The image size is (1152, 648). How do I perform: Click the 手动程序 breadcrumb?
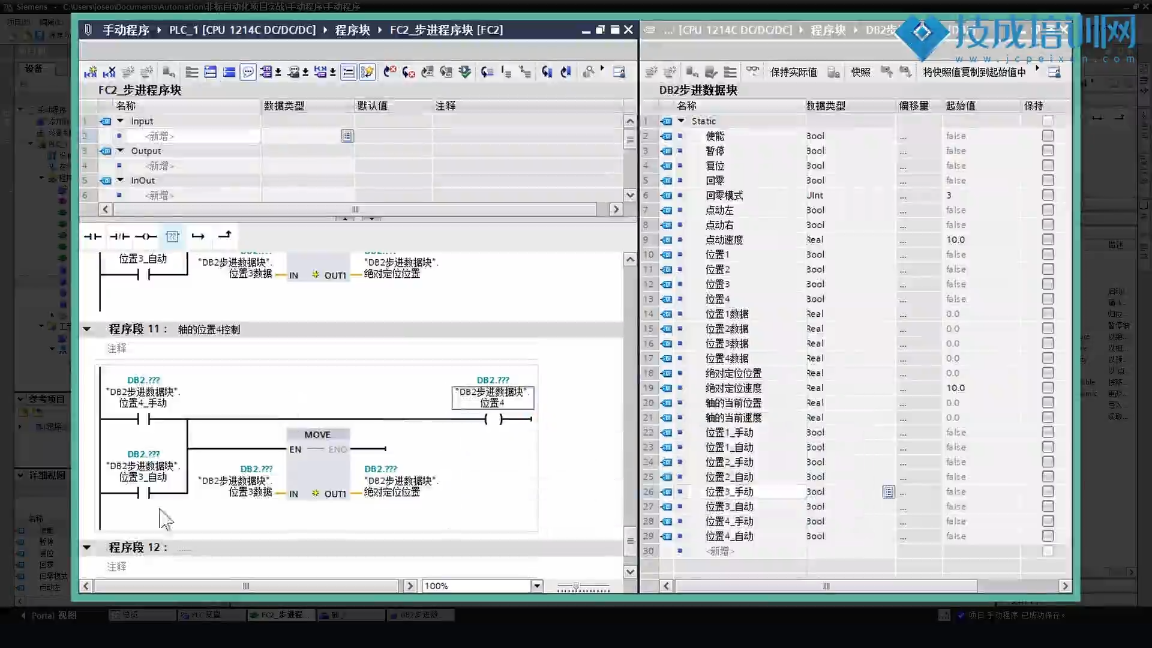[x=126, y=30]
